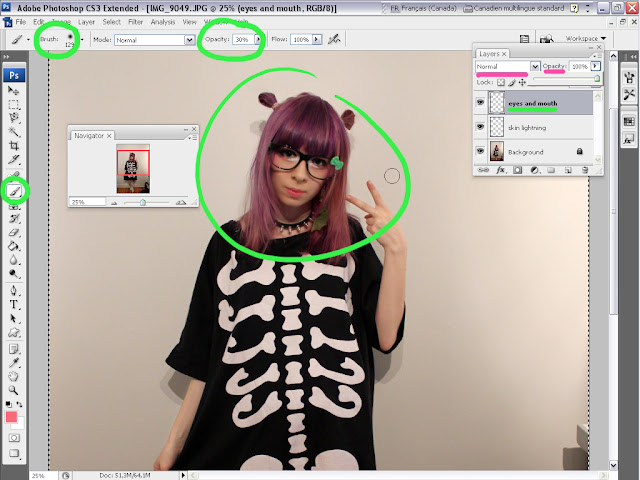Click the Navigator zoom slider
Screen dimensions: 640x480
(143, 202)
